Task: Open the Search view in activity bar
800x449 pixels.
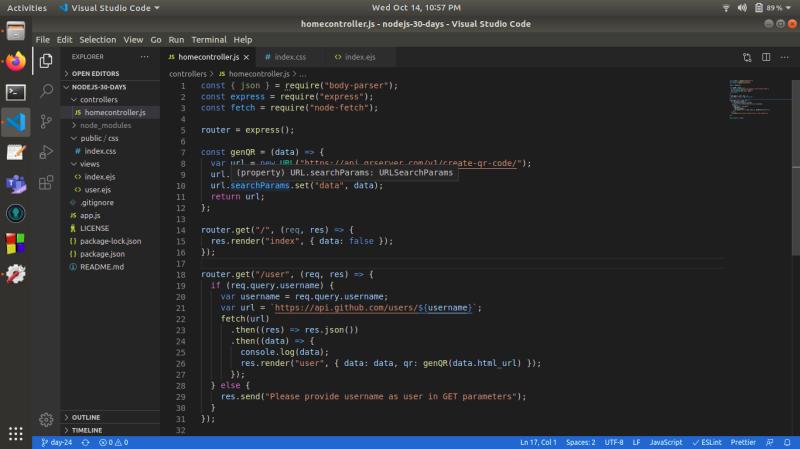Action: (46, 91)
